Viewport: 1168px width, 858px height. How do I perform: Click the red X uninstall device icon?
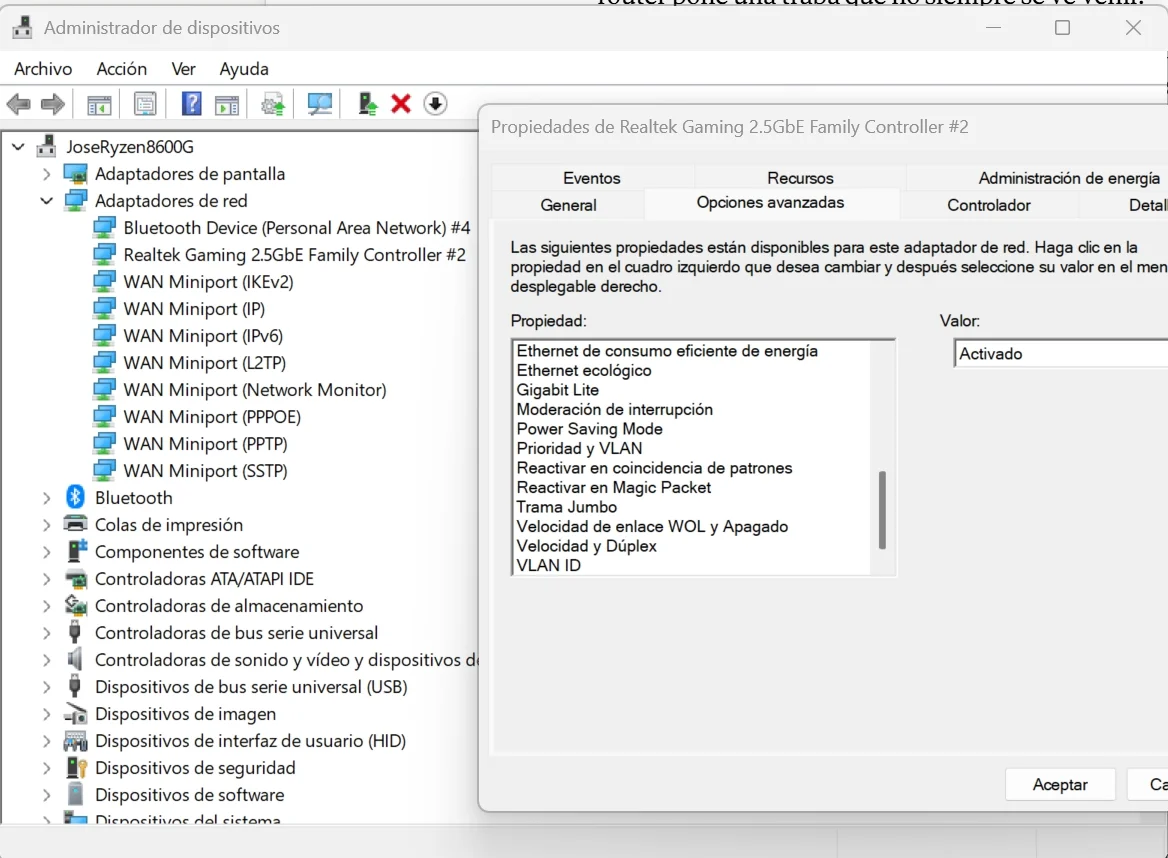point(401,104)
